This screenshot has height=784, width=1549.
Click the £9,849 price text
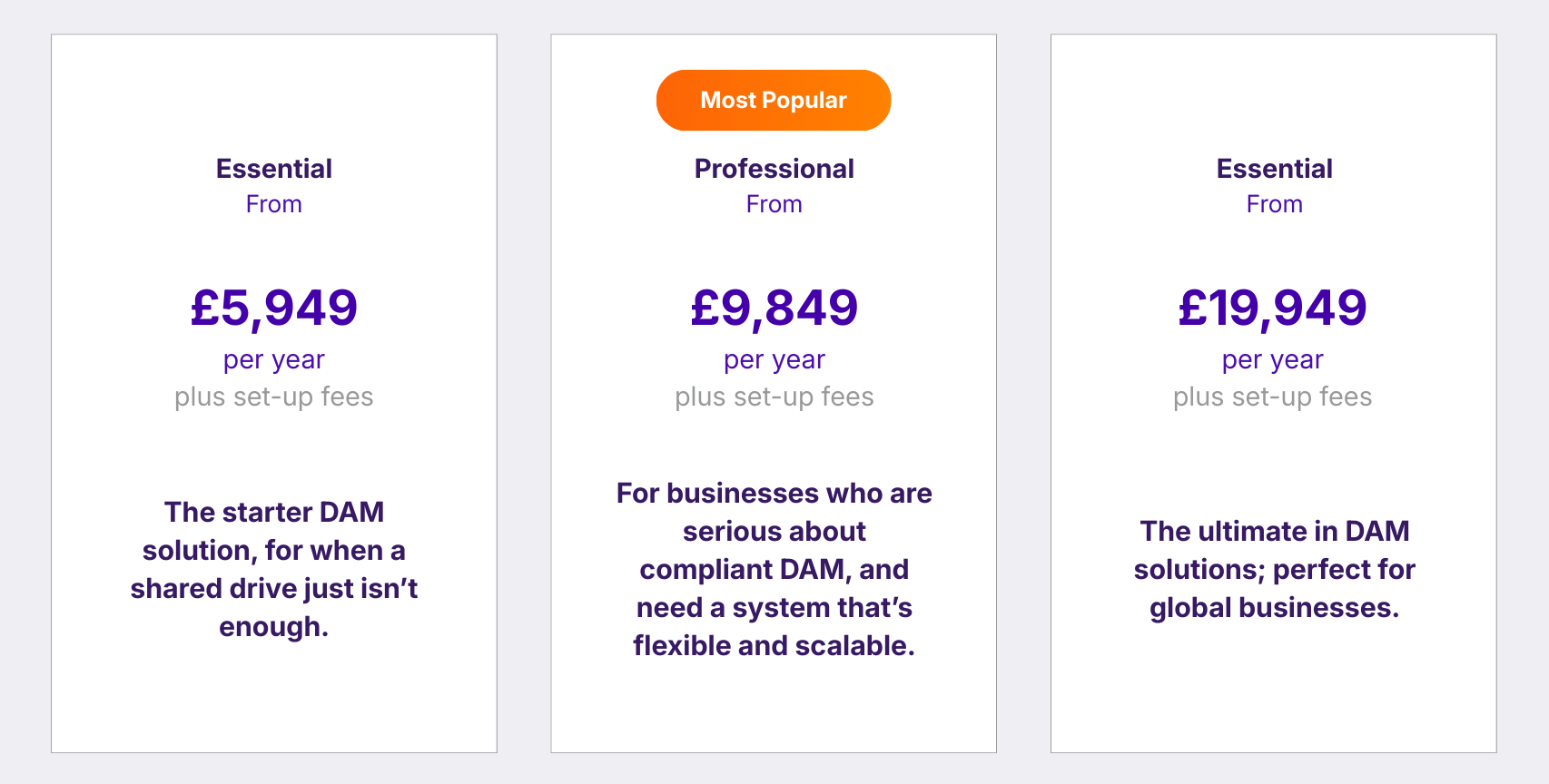[774, 308]
